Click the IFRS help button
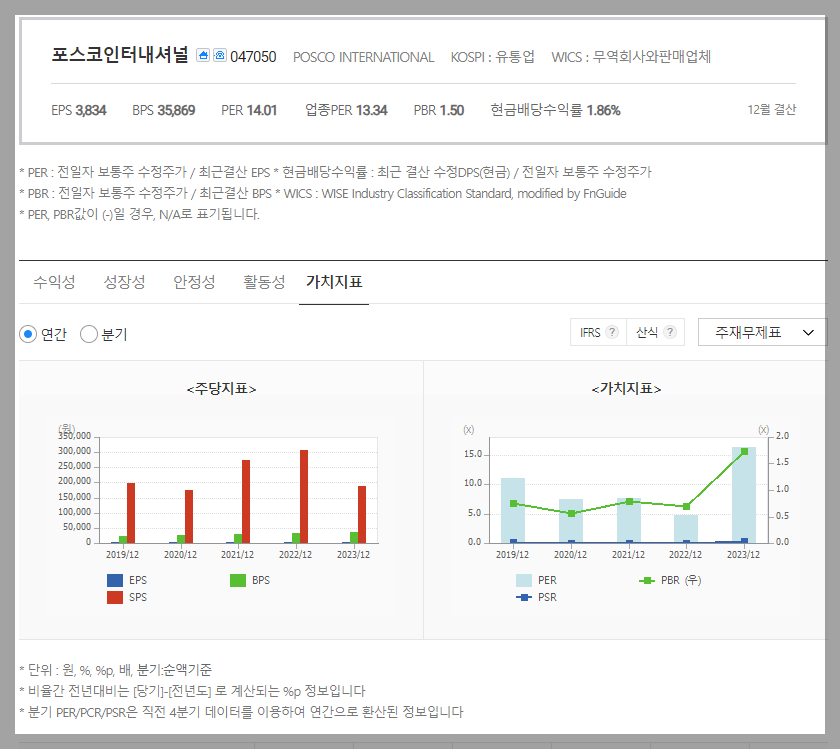Viewport: 840px width, 749px height. coord(598,332)
